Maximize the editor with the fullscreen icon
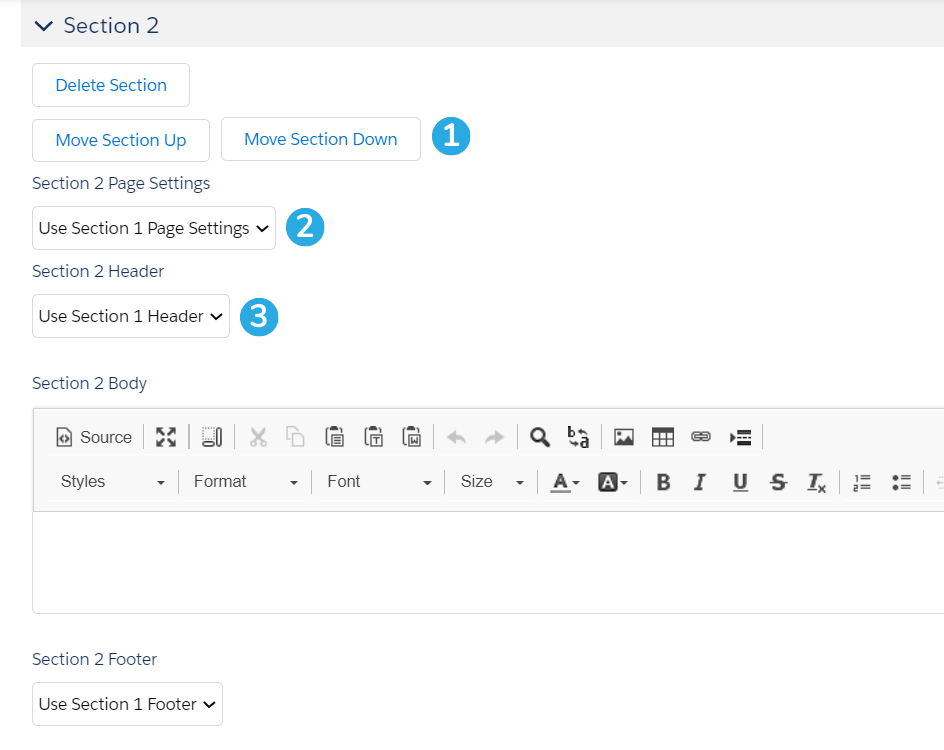This screenshot has width=944, height=750. point(166,437)
